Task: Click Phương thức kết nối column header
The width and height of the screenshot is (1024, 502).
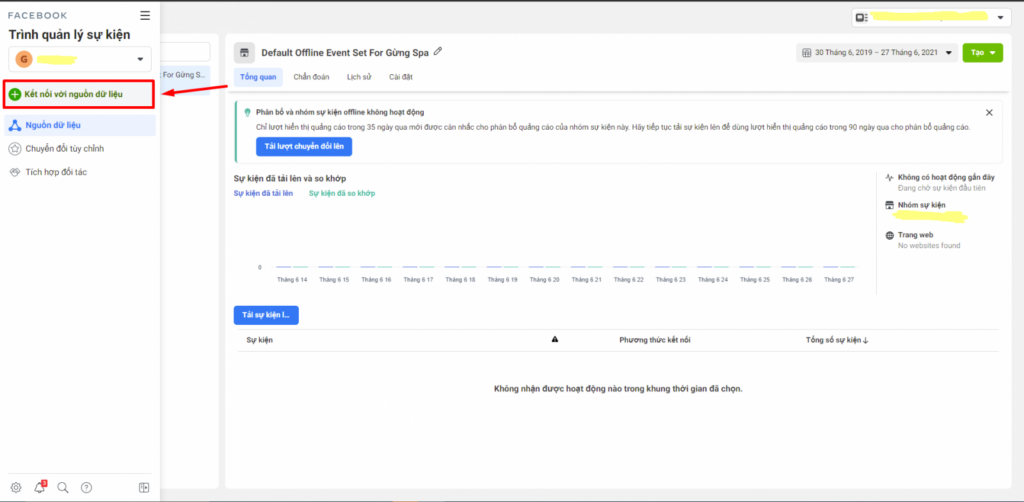Action: [x=654, y=340]
